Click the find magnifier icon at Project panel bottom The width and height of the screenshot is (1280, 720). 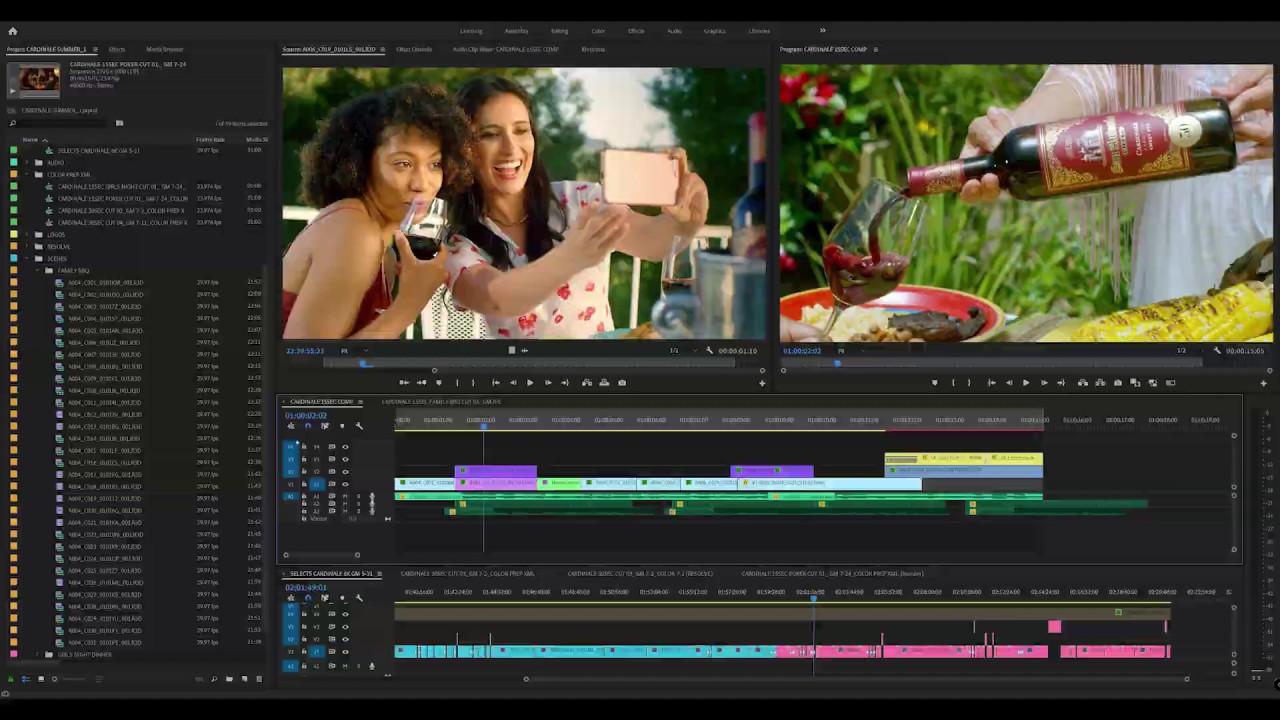(213, 679)
